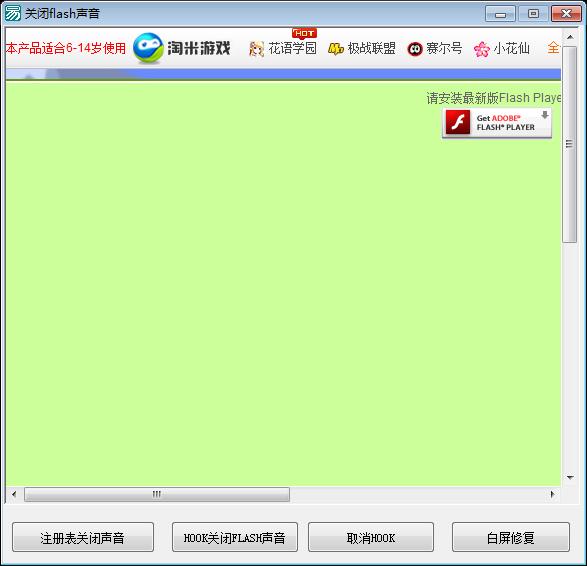This screenshot has width=587, height=566.
Task: Open the 花语学园 navigation link
Action: click(292, 48)
